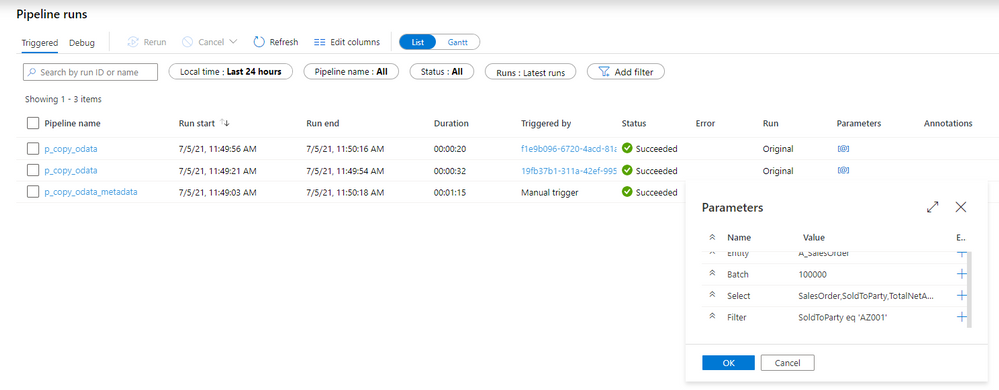Click the Add filter button

[x=626, y=72]
